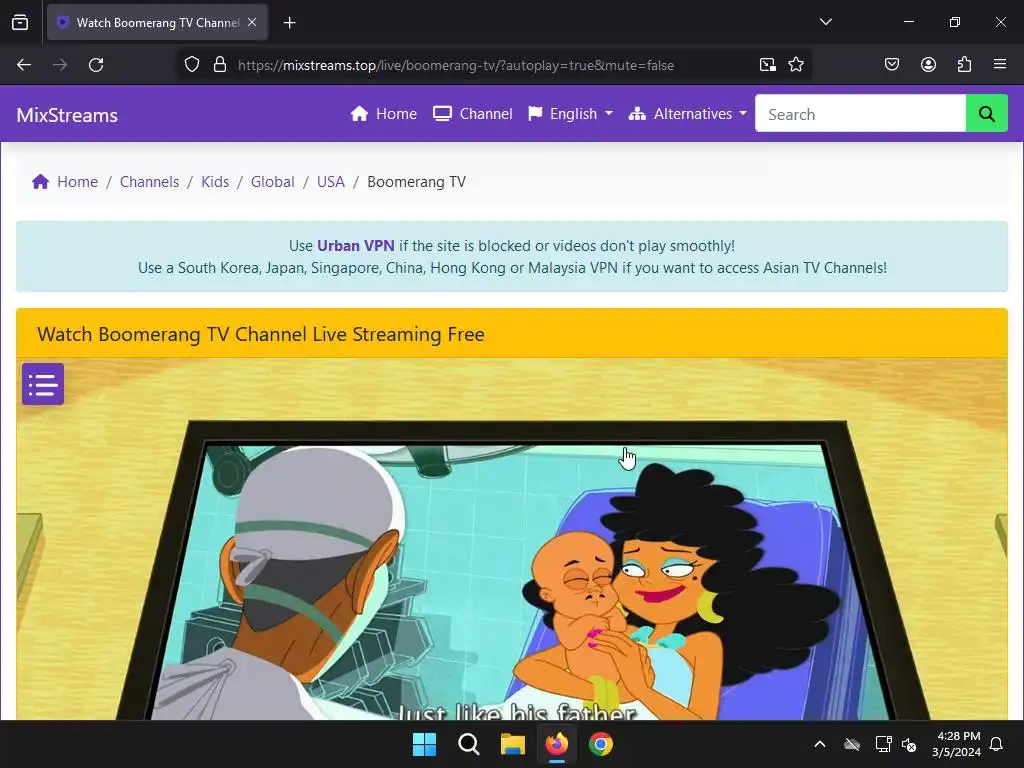Launch Chrome from the taskbar
The image size is (1024, 768).
601,744
